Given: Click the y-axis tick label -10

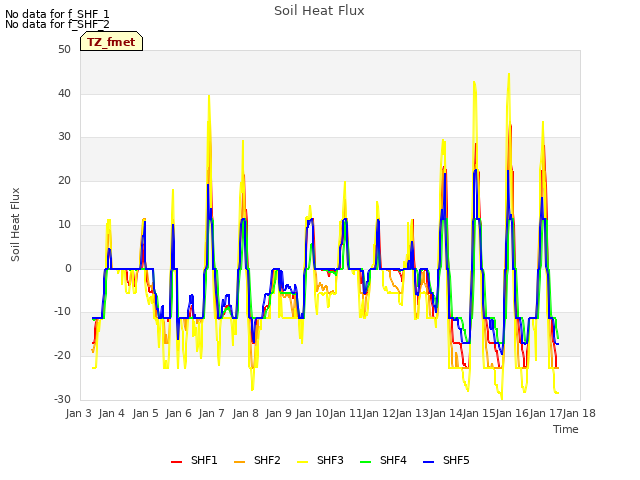Looking at the screenshot, I should 62,312.
